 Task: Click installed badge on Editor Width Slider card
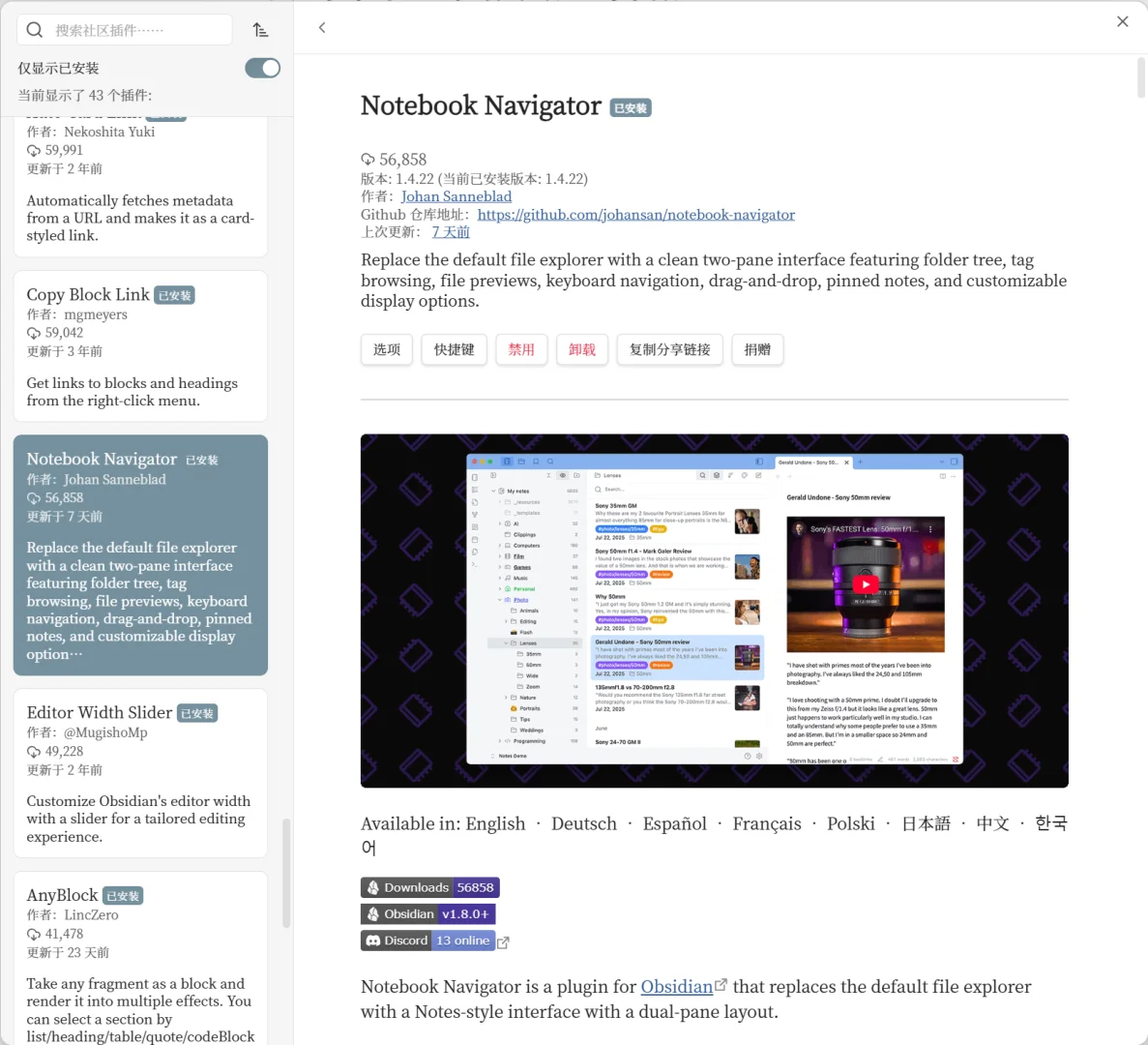197,713
